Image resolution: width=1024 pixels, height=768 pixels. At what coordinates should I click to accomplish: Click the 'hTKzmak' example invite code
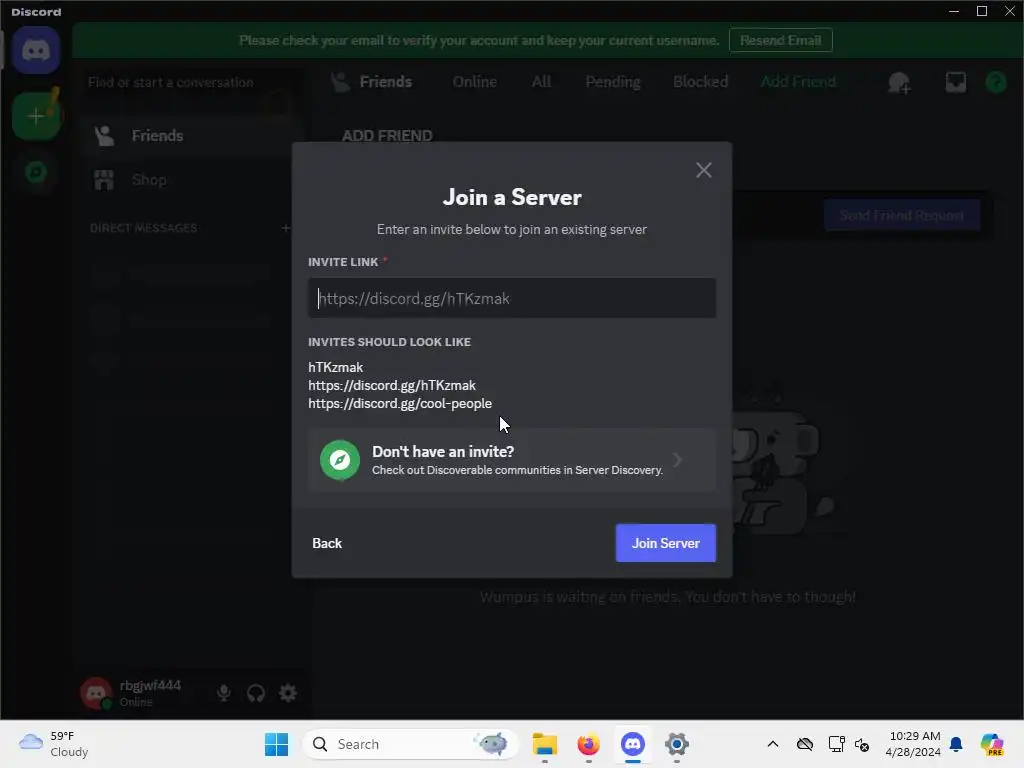pos(336,367)
